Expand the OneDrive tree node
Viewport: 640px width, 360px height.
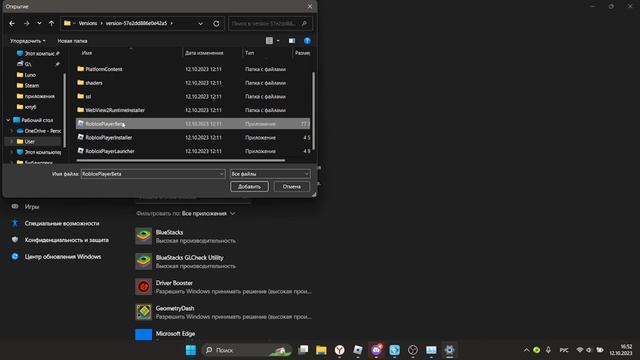pos(11,131)
